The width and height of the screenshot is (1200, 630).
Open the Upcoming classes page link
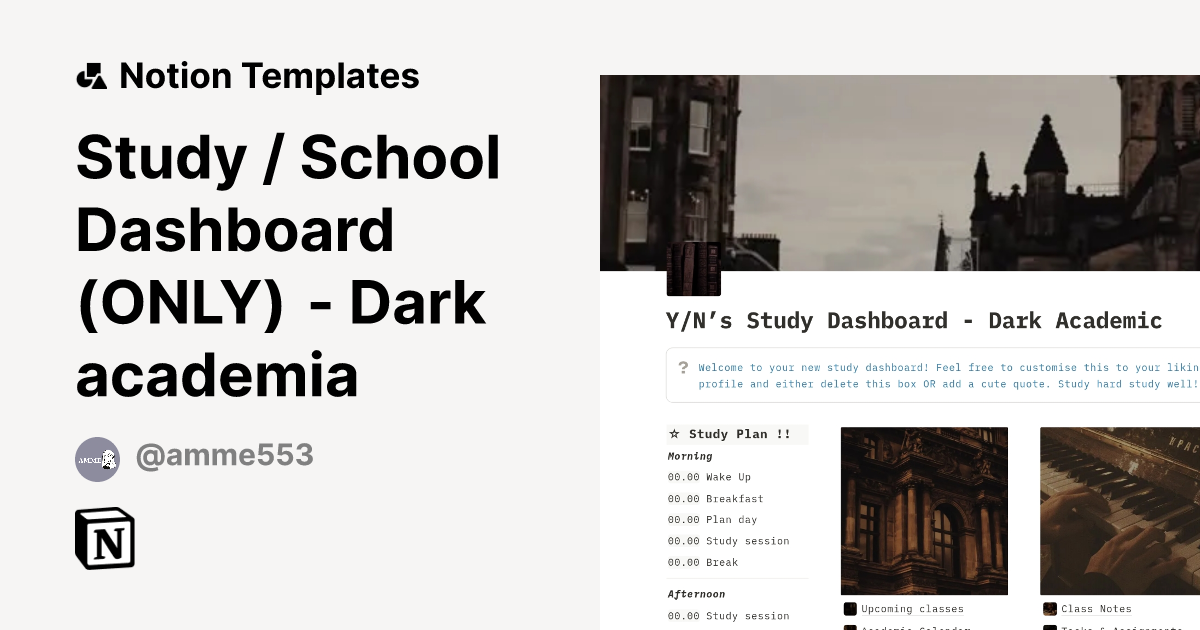(x=912, y=609)
